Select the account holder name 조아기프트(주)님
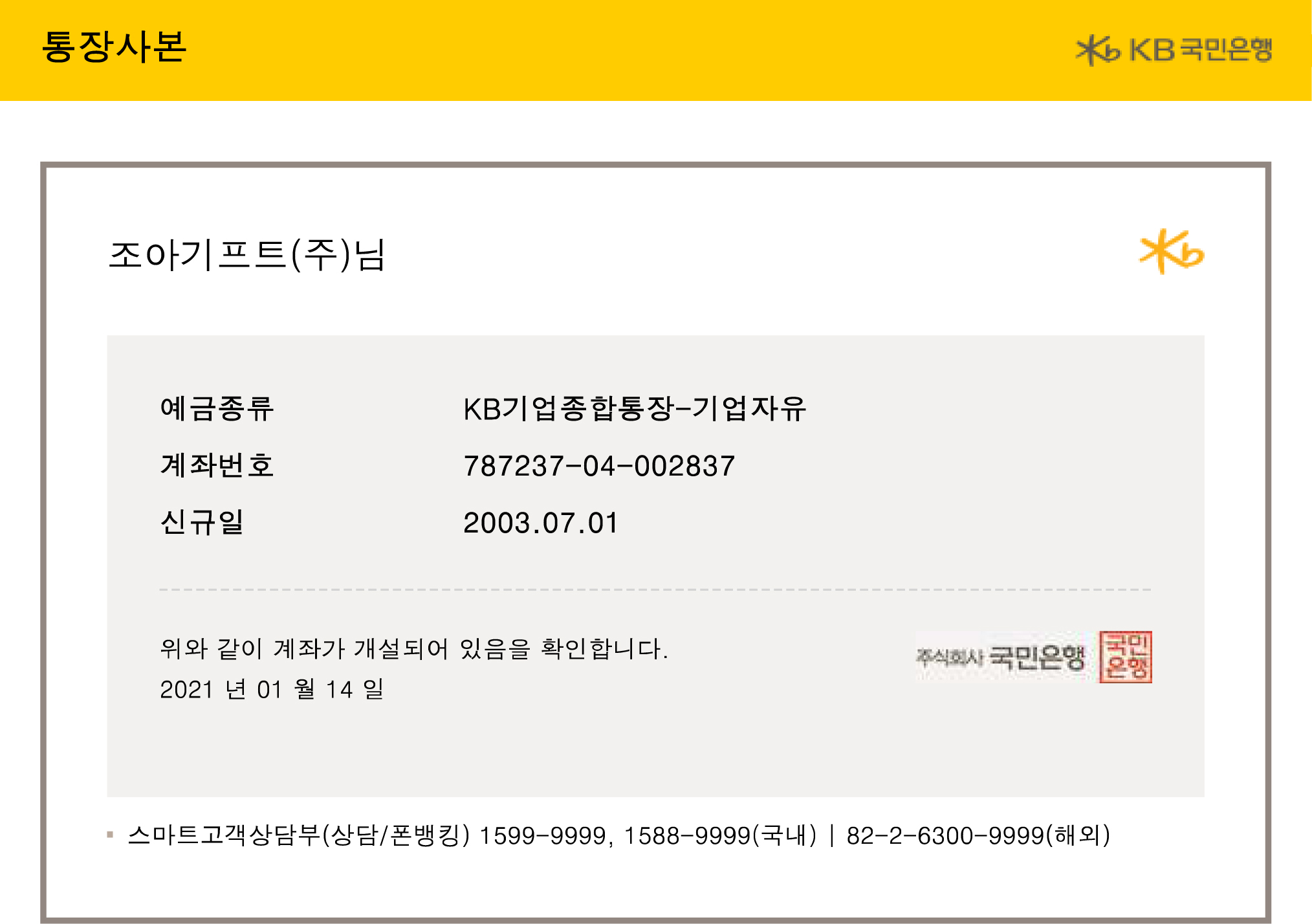 coord(247,255)
